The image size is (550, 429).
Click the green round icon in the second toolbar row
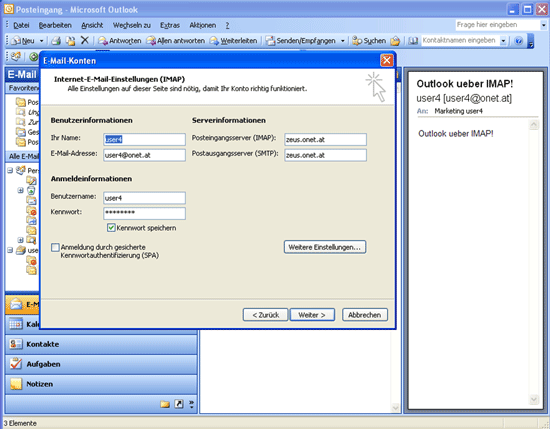tap(33, 56)
